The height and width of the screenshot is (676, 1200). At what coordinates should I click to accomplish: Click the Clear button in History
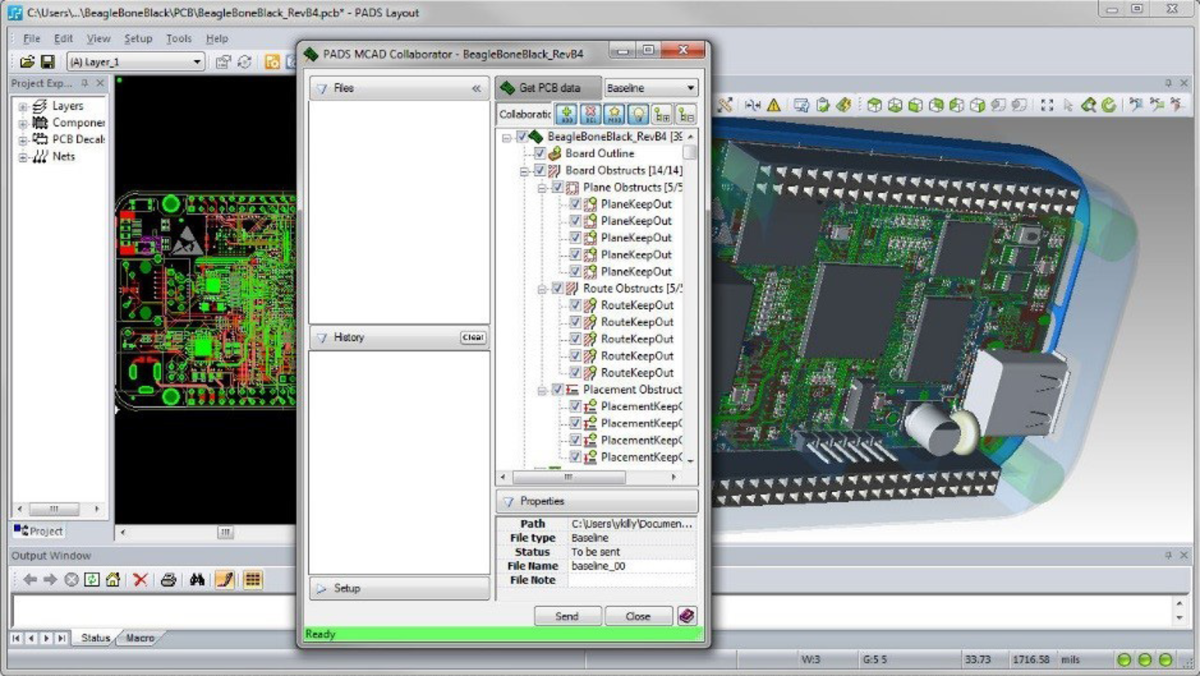[473, 337]
